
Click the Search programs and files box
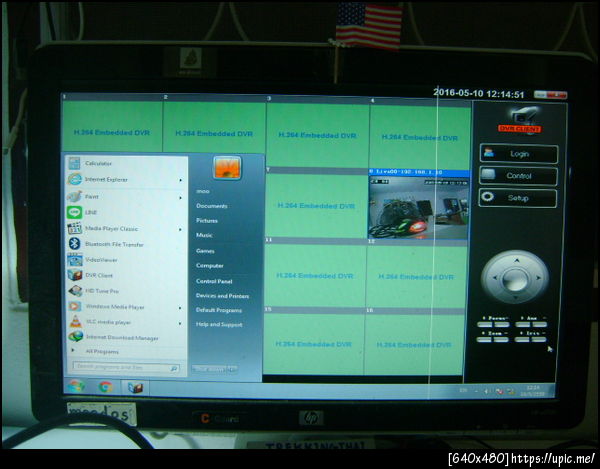click(126, 368)
